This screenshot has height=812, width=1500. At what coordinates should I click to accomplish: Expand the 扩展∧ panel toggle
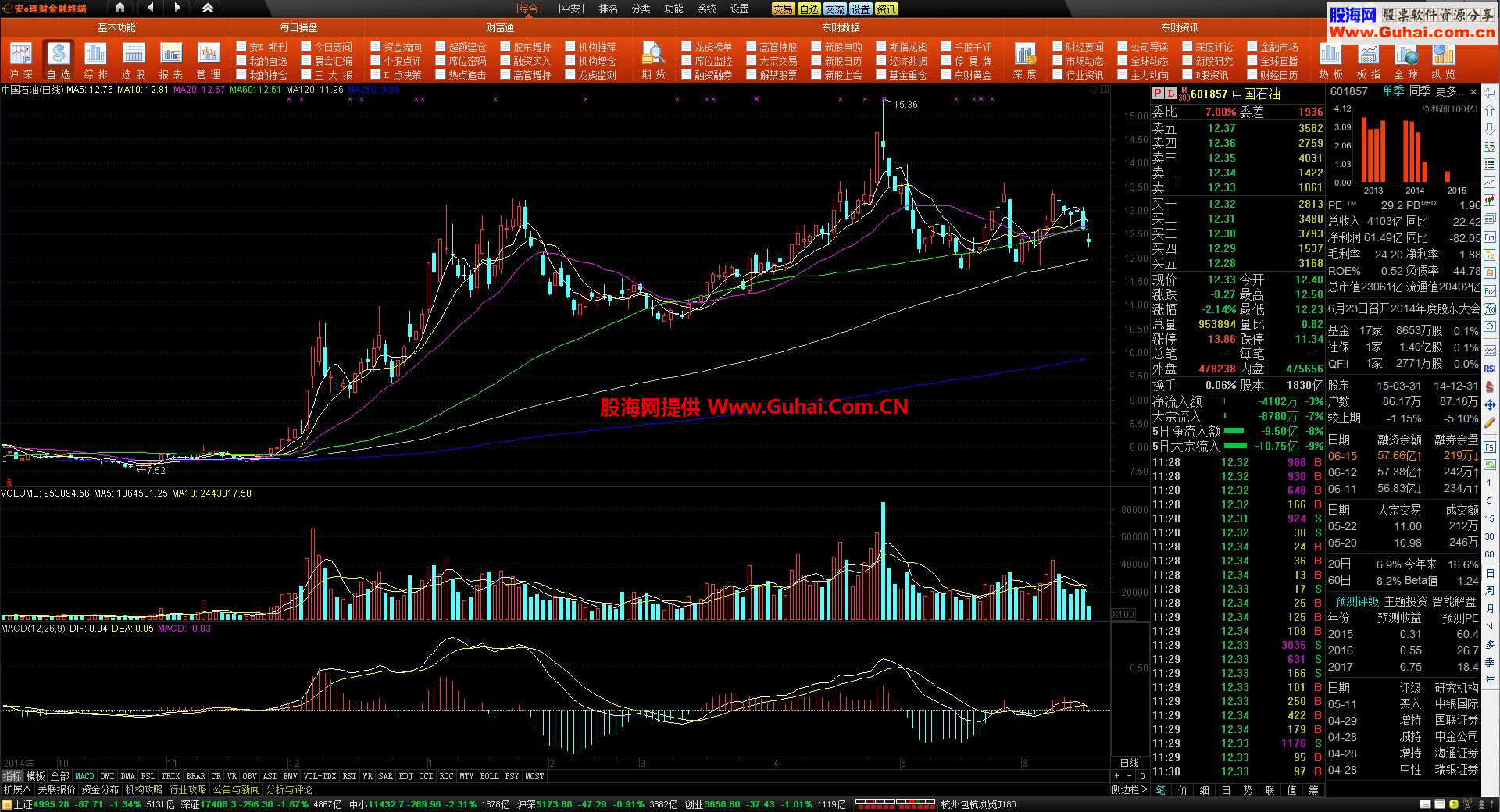click(17, 790)
